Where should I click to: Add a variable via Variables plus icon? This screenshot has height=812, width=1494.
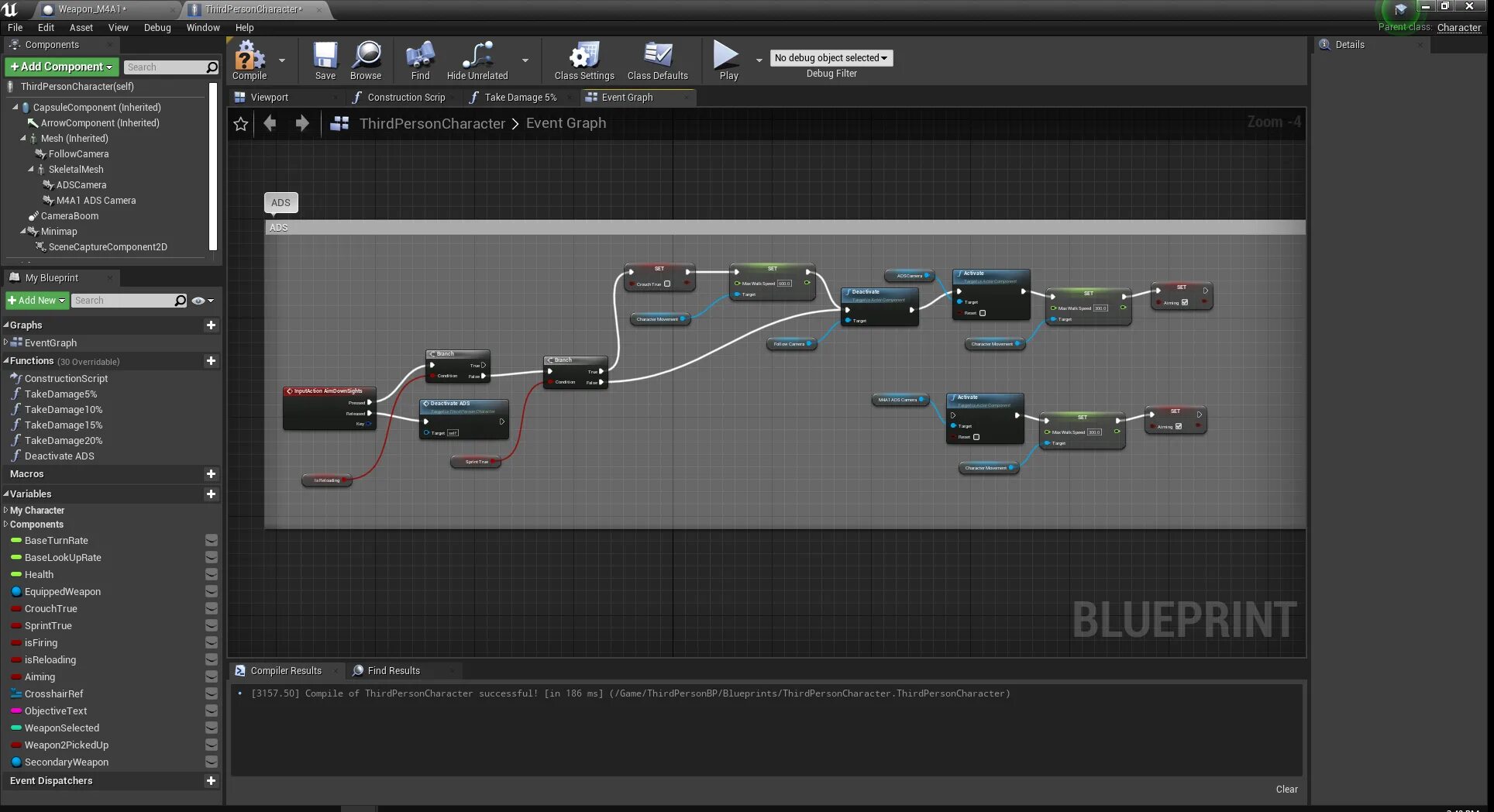[211, 494]
